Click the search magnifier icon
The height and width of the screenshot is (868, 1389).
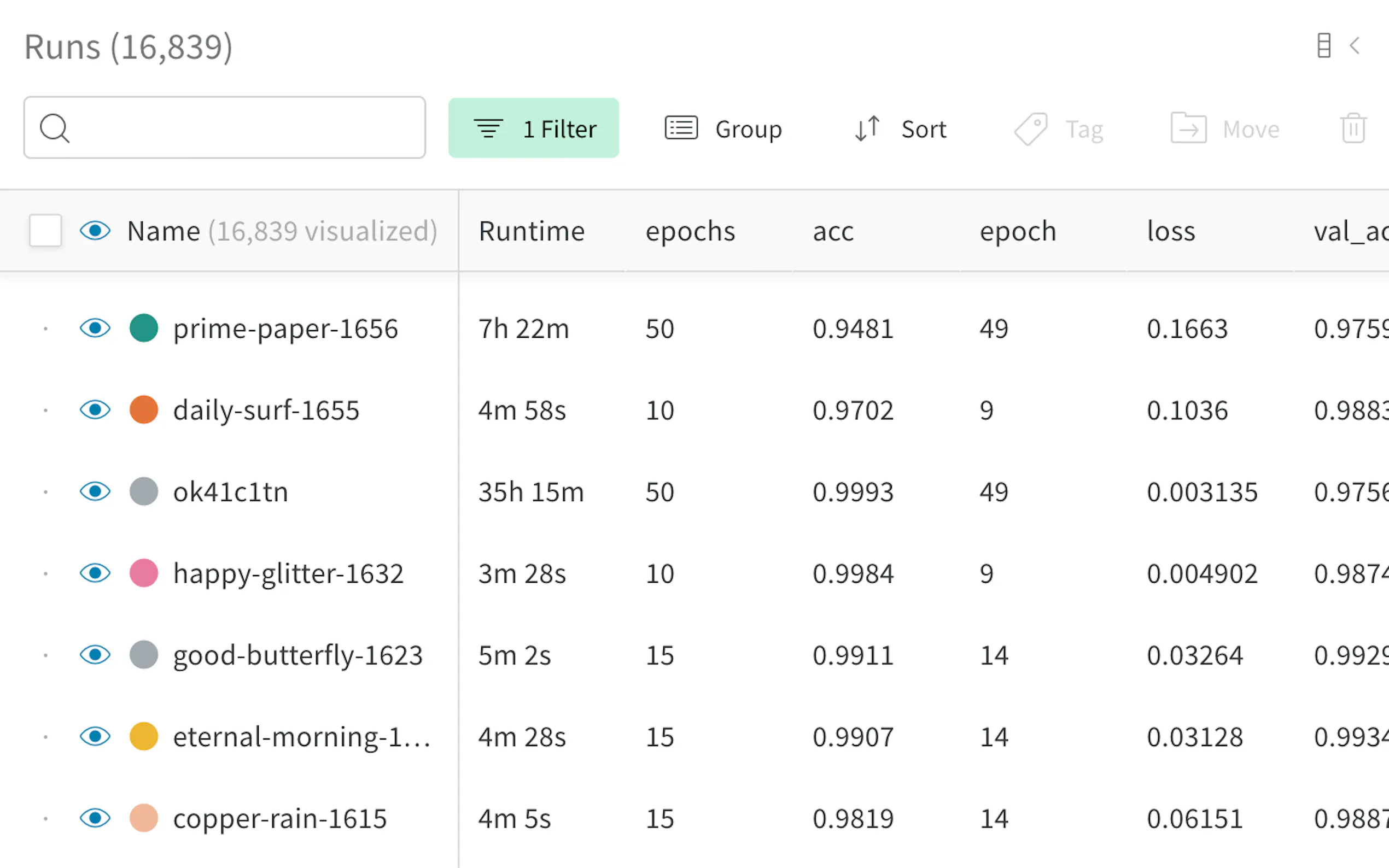55,128
